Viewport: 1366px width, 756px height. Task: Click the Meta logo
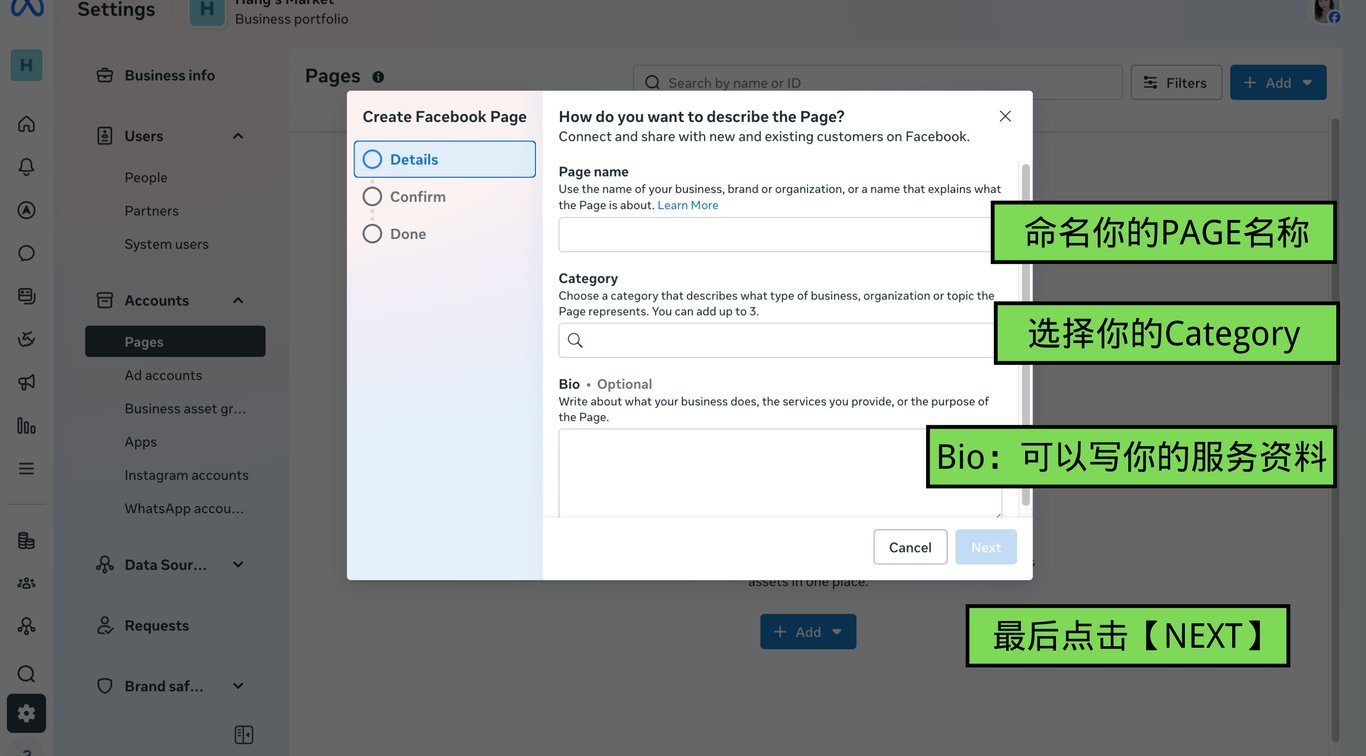click(x=27, y=8)
